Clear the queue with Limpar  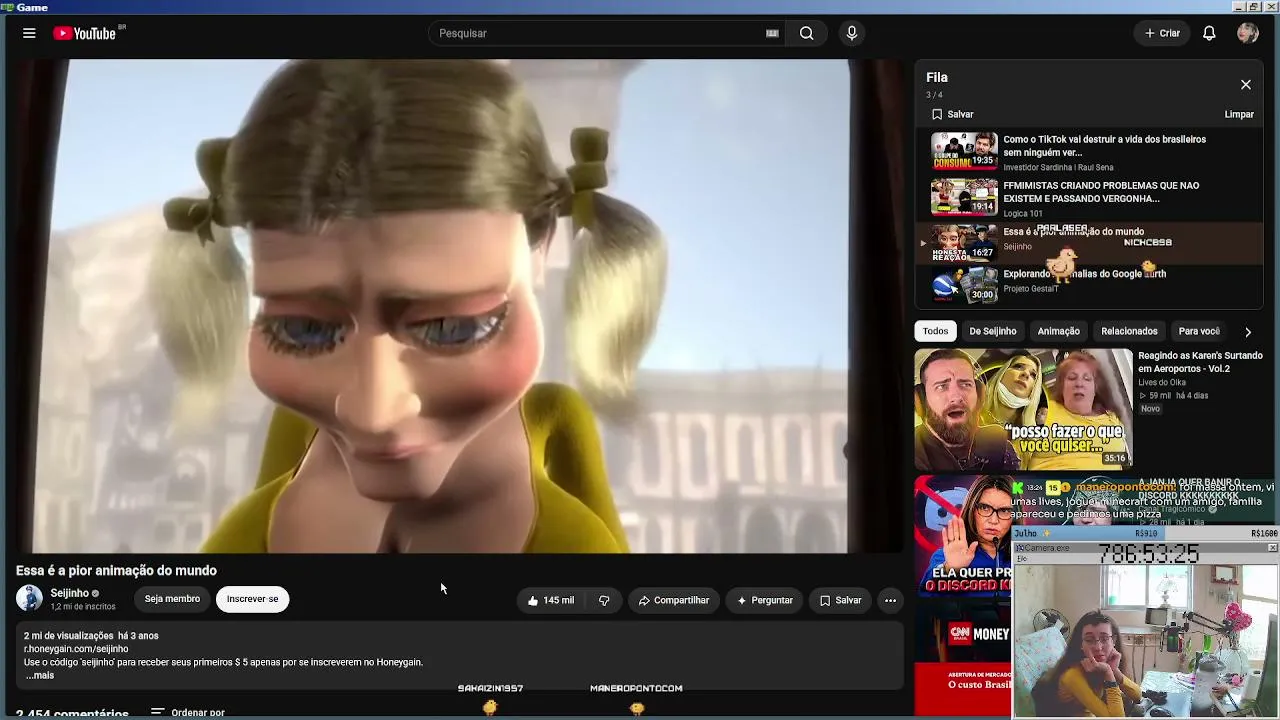pyautogui.click(x=1239, y=114)
